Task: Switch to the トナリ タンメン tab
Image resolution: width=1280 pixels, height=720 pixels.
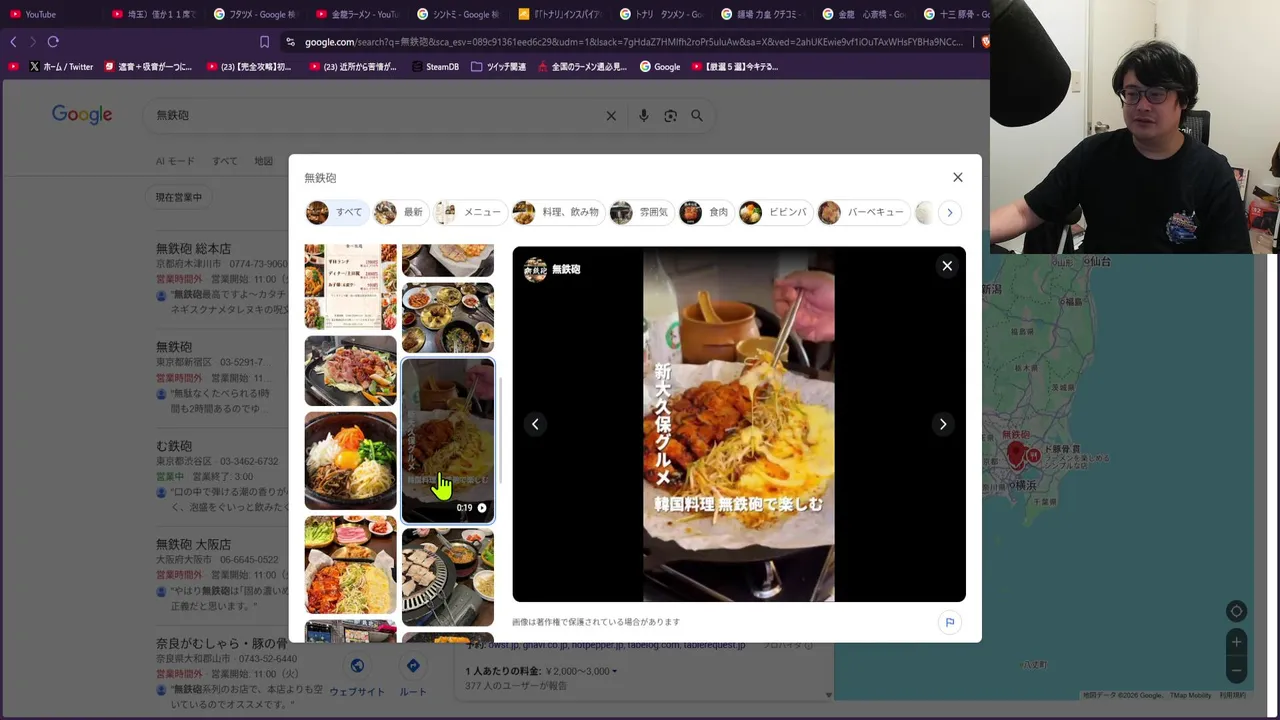Action: click(660, 14)
